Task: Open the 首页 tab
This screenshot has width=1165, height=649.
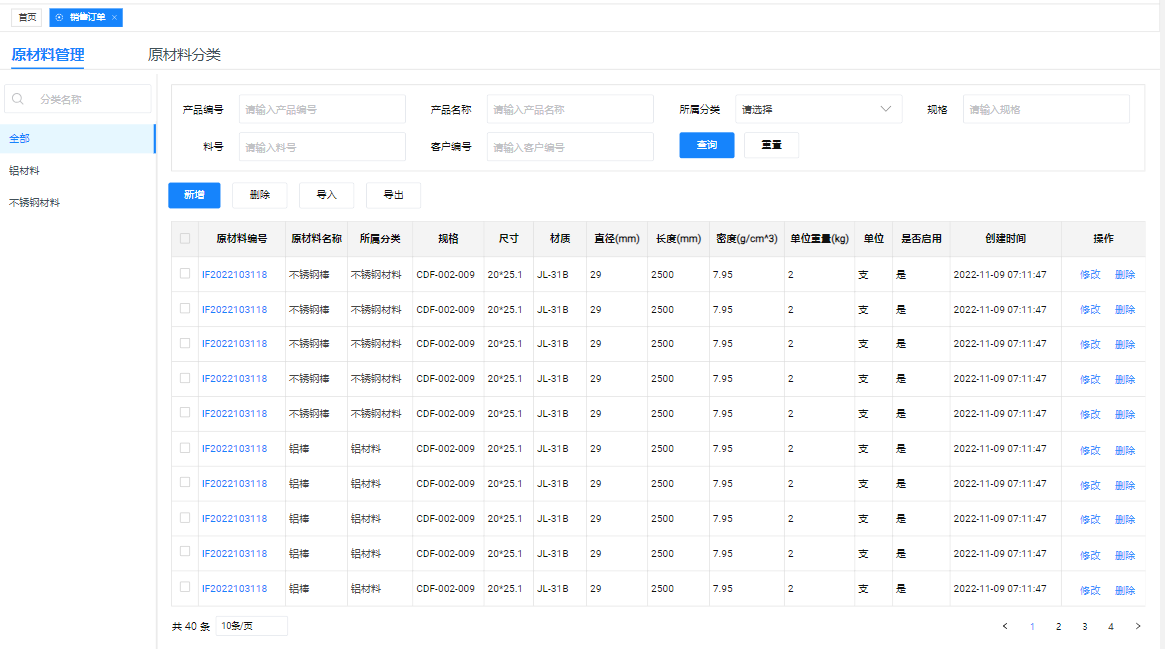Action: pos(27,18)
